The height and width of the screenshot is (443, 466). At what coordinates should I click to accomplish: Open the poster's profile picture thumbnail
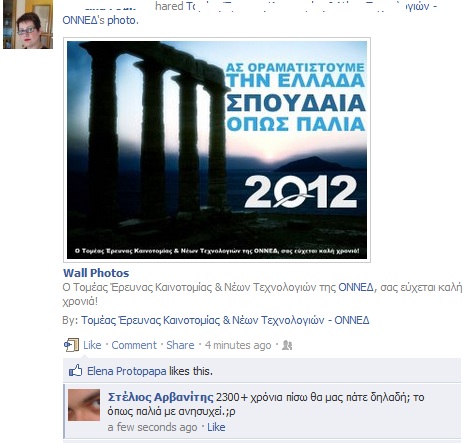pos(28,24)
